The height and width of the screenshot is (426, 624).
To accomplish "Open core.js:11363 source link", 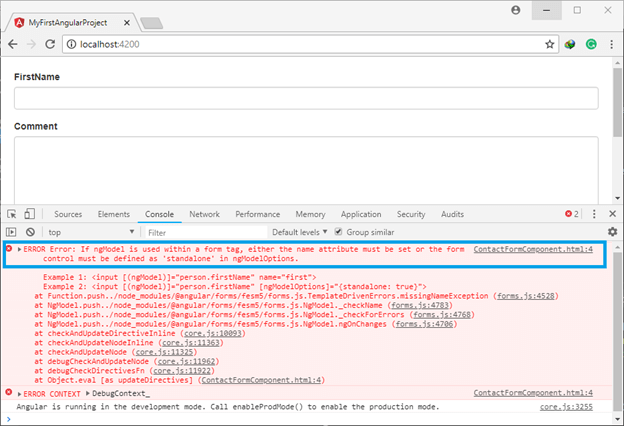I will (x=191, y=342).
